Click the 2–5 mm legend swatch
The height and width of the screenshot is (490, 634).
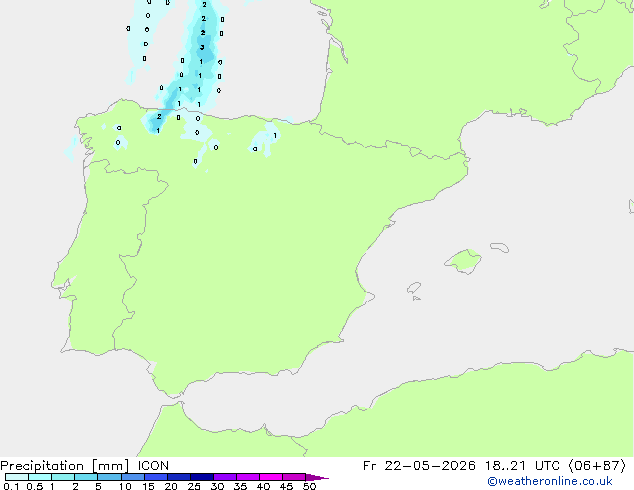click(x=86, y=477)
